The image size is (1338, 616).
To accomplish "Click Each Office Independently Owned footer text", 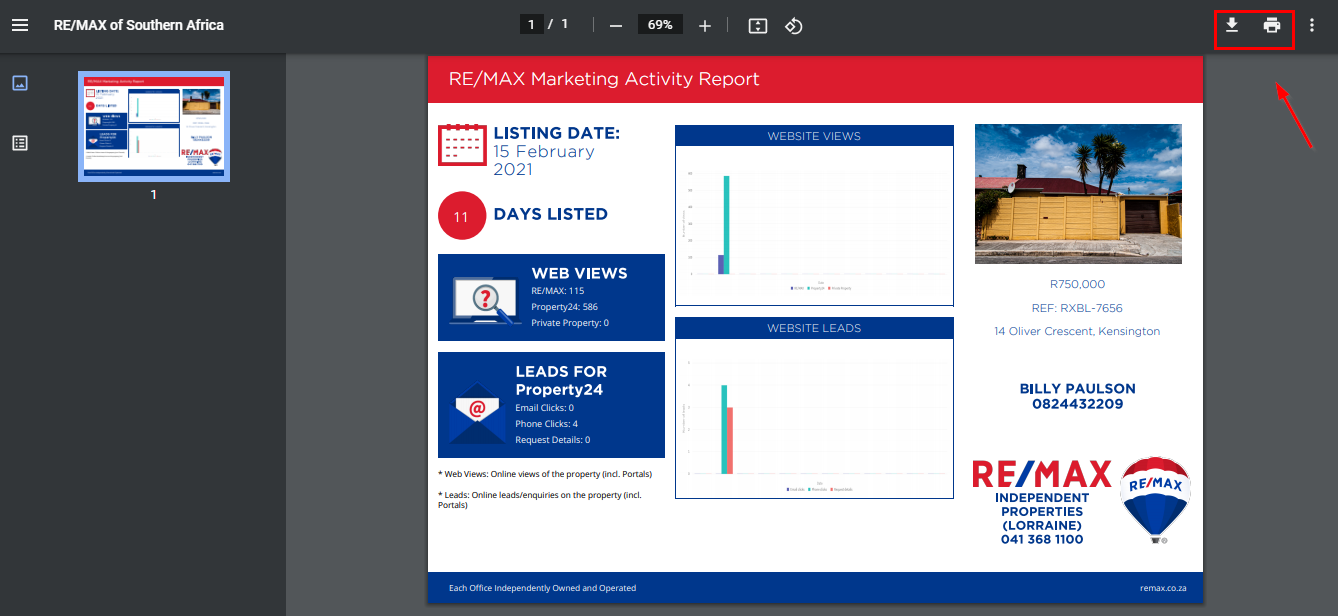I will (x=543, y=588).
